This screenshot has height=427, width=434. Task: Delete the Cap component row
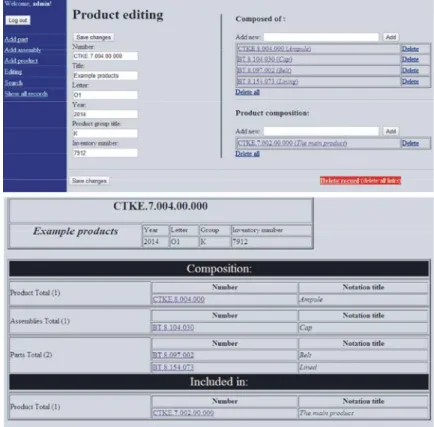coord(410,60)
